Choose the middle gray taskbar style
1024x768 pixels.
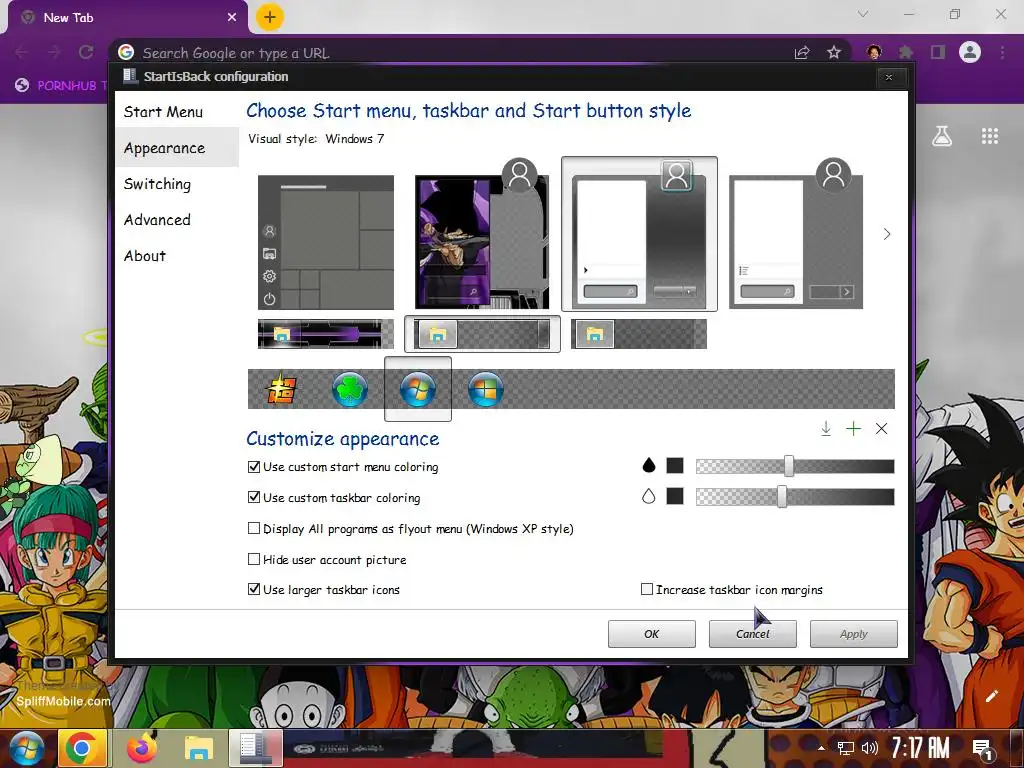[x=482, y=334]
